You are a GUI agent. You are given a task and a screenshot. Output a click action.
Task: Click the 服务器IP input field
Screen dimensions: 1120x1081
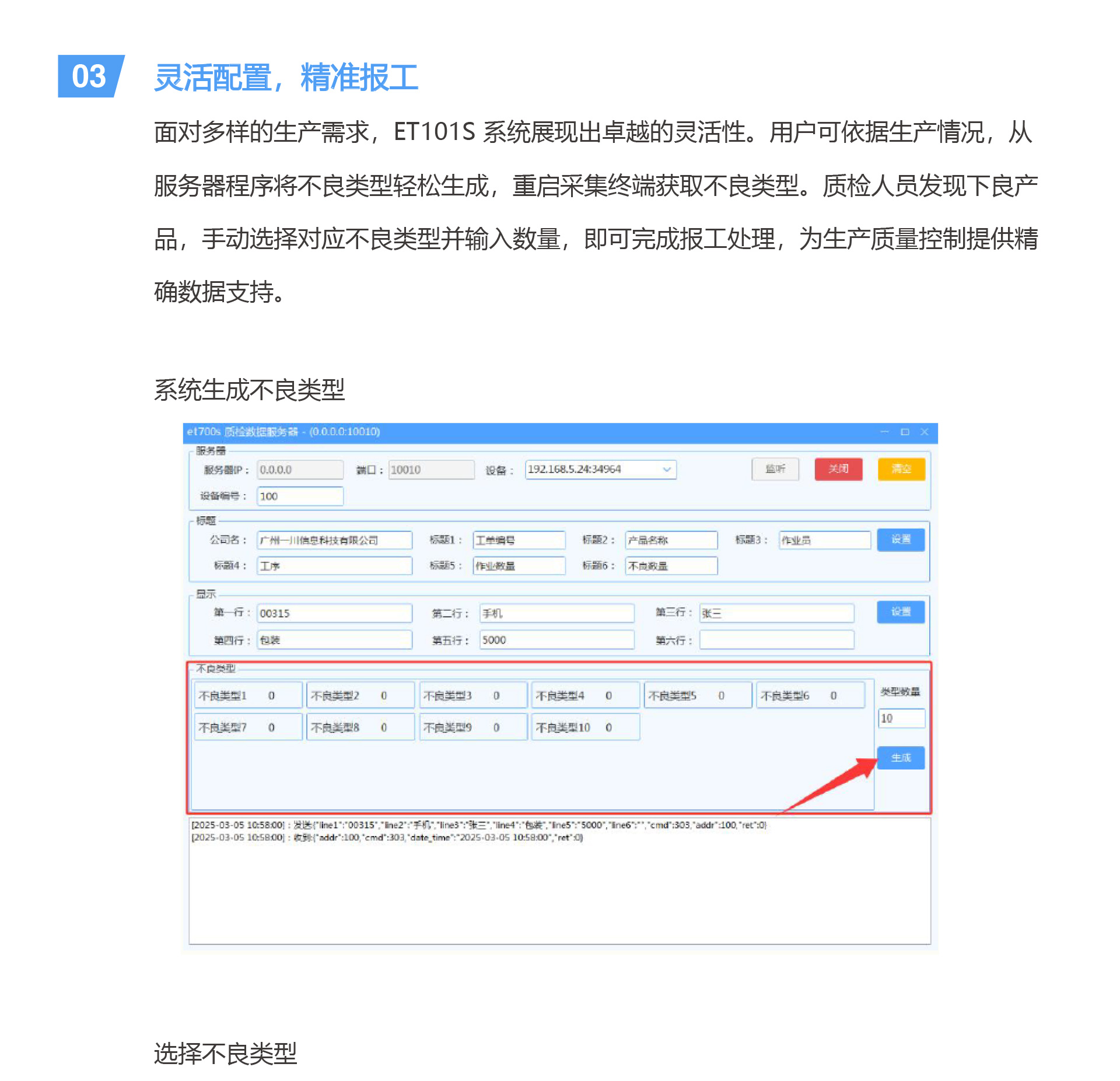[x=300, y=470]
